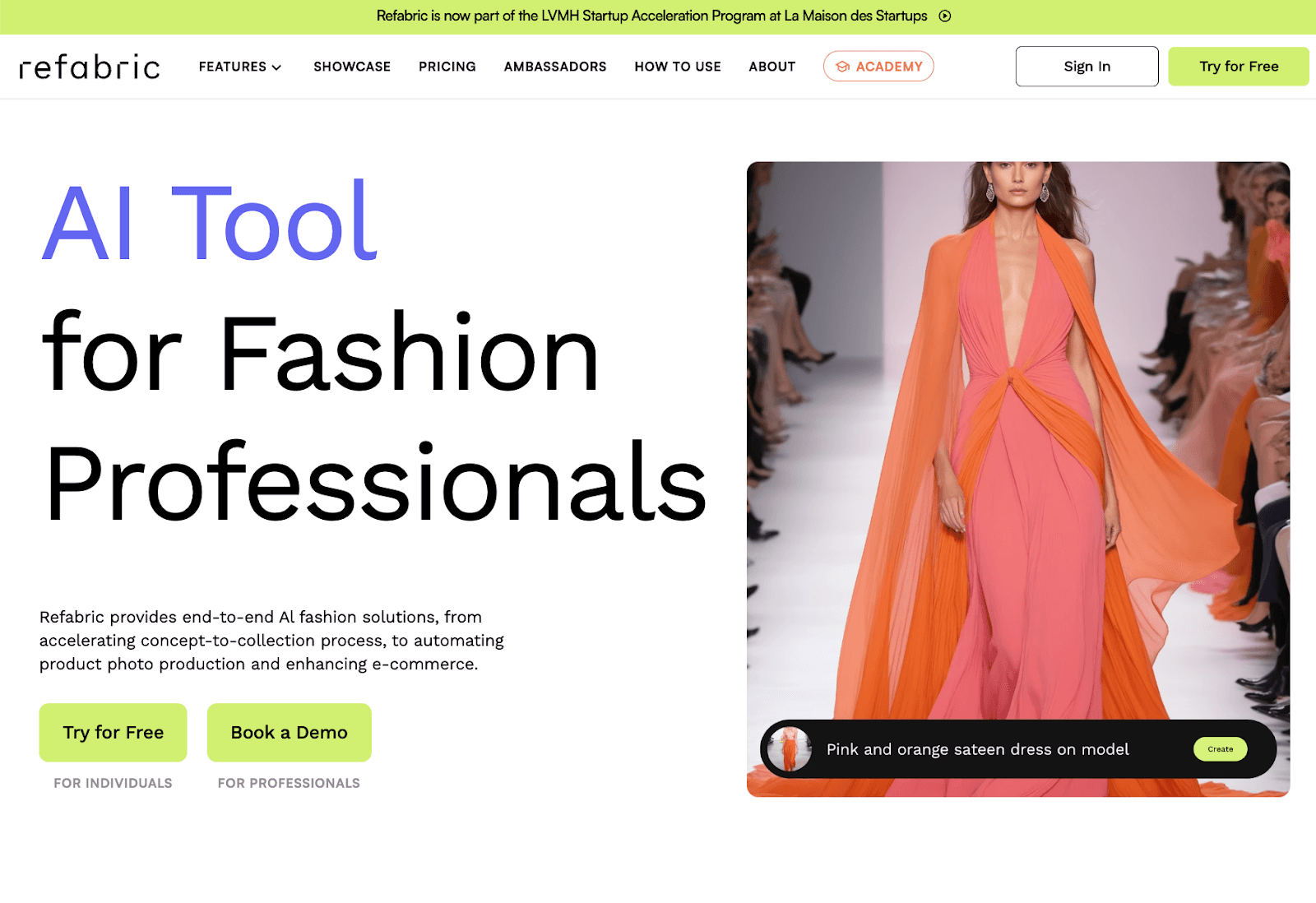The width and height of the screenshot is (1316, 903).
Task: Click the runway model hero image
Action: coord(1018,479)
